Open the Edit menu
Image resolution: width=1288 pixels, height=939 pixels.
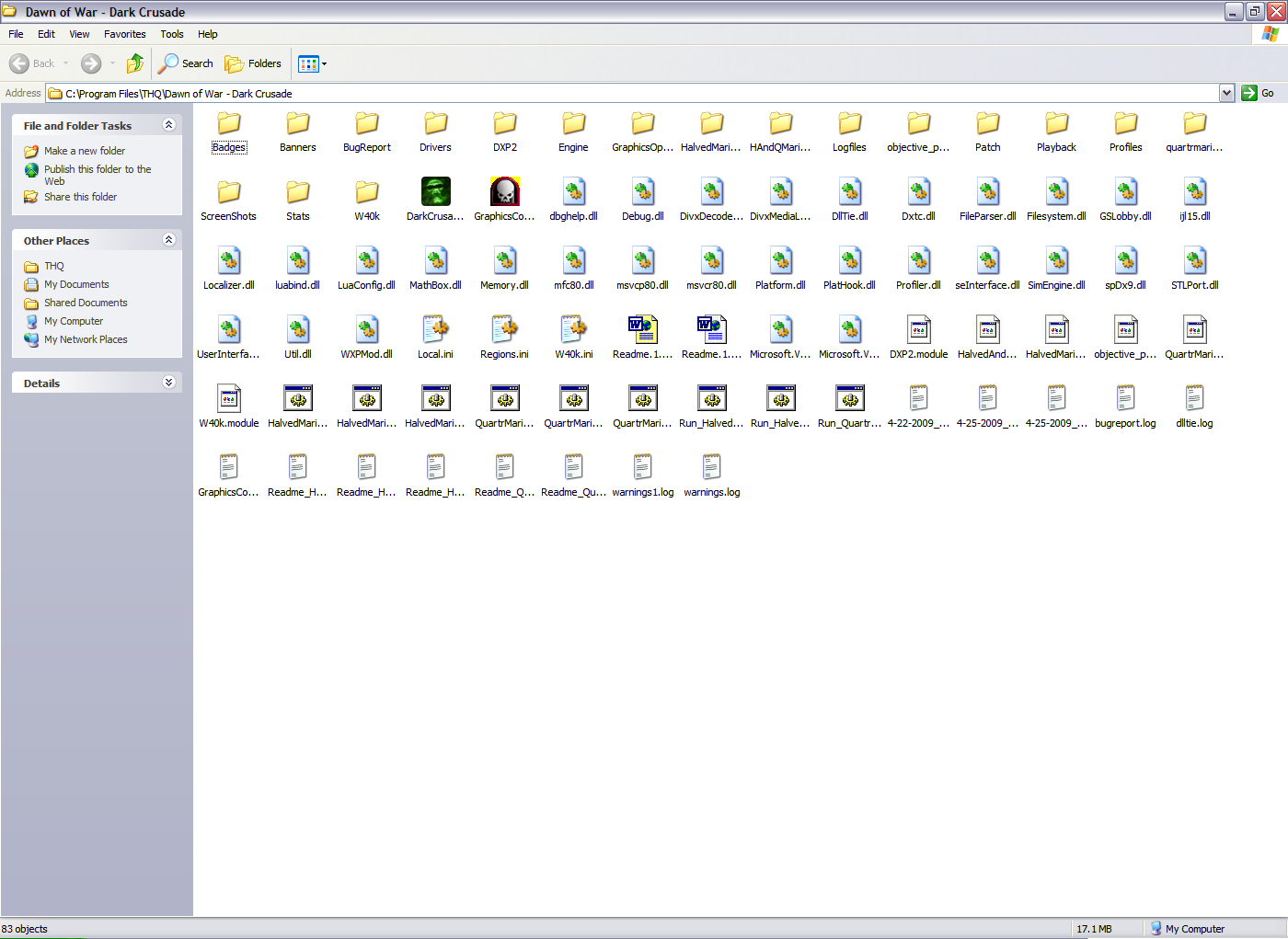pyautogui.click(x=46, y=34)
